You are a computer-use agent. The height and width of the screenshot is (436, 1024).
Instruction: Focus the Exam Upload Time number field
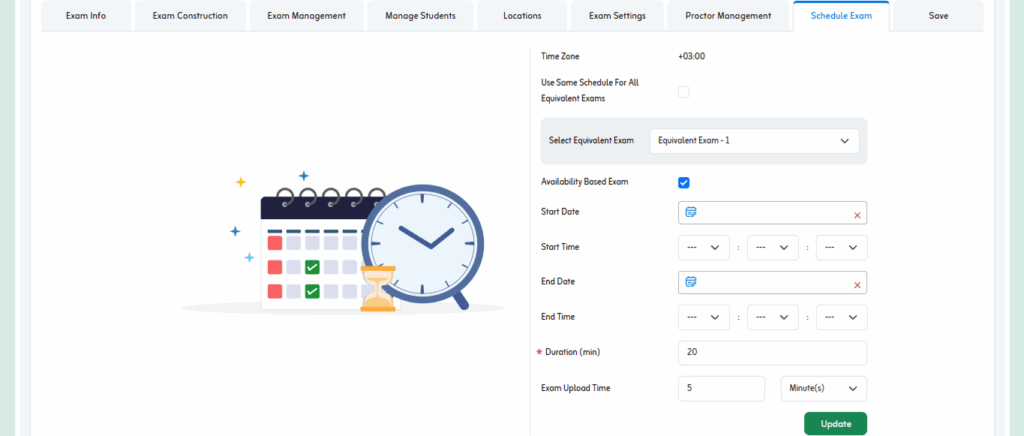(x=721, y=388)
